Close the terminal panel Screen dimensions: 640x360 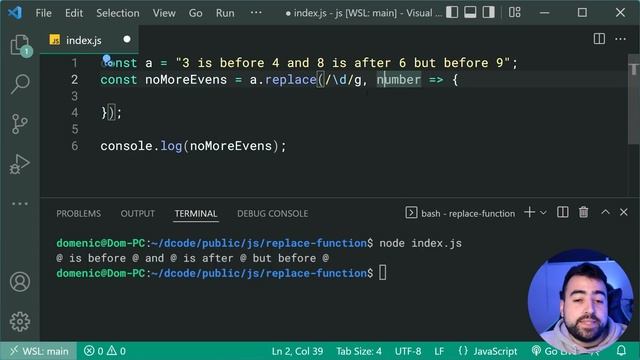pyautogui.click(x=624, y=212)
